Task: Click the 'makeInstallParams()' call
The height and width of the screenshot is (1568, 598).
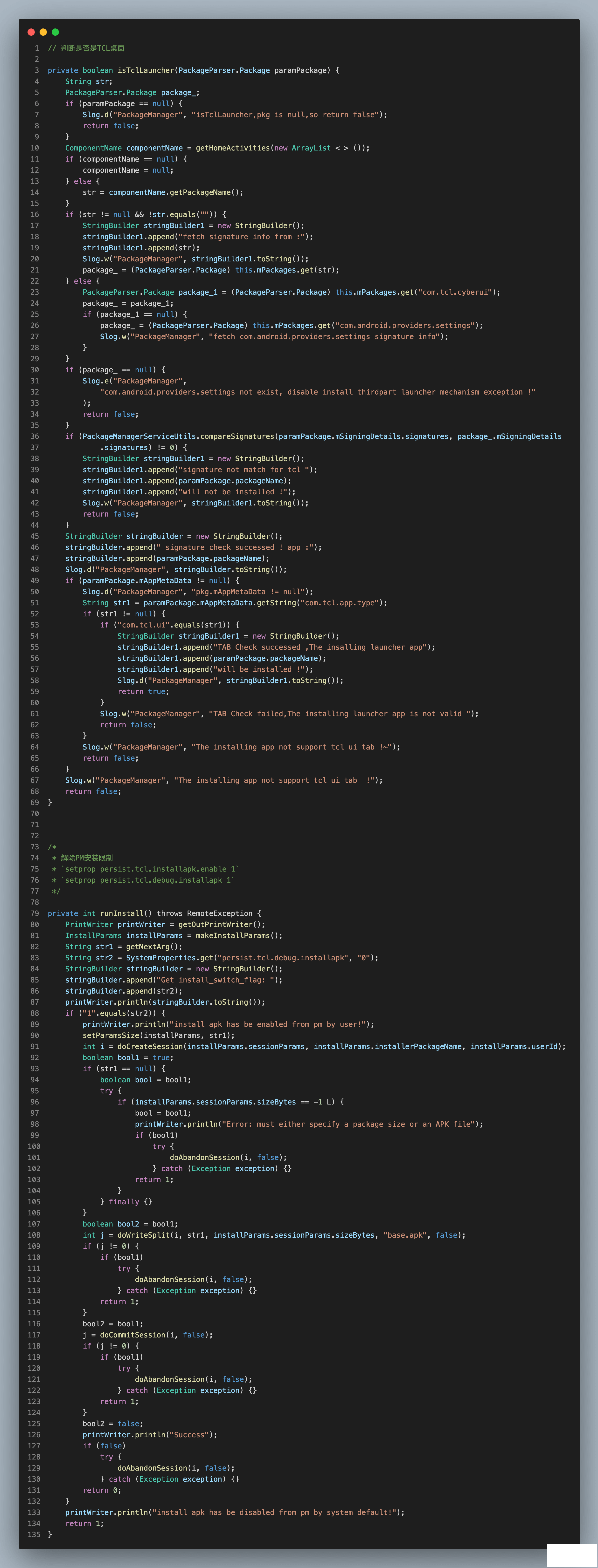Action: click(237, 935)
